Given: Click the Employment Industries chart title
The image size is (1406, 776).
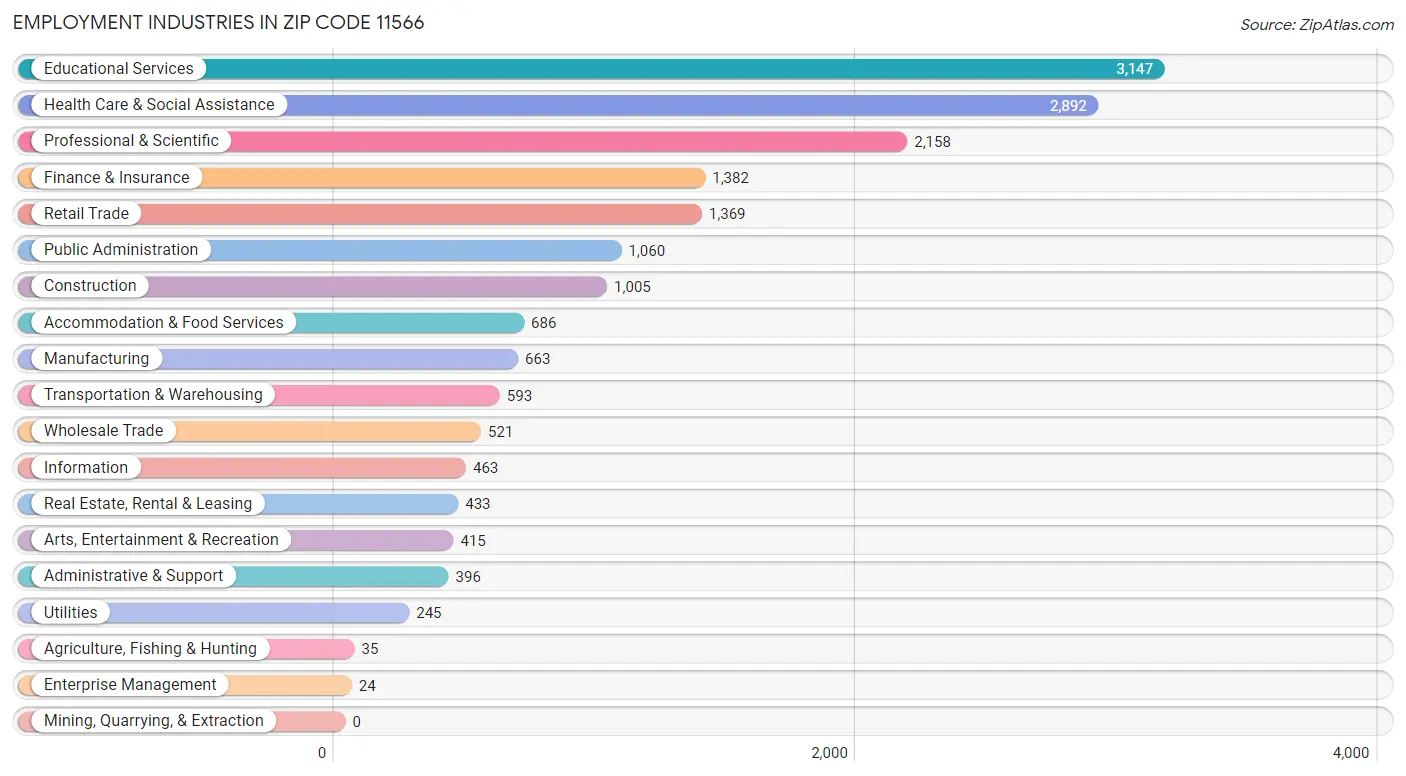Looking at the screenshot, I should point(219,23).
